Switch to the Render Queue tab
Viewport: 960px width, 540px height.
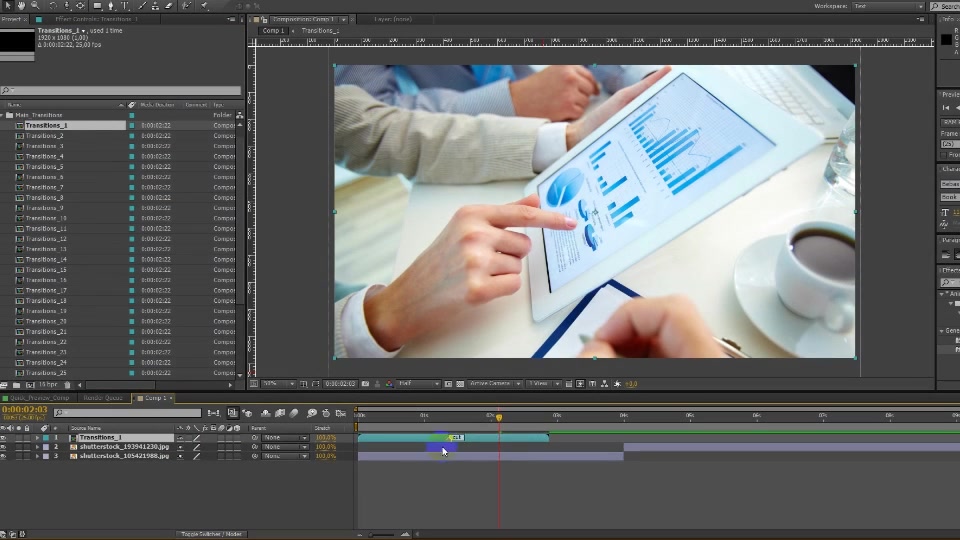pos(102,398)
